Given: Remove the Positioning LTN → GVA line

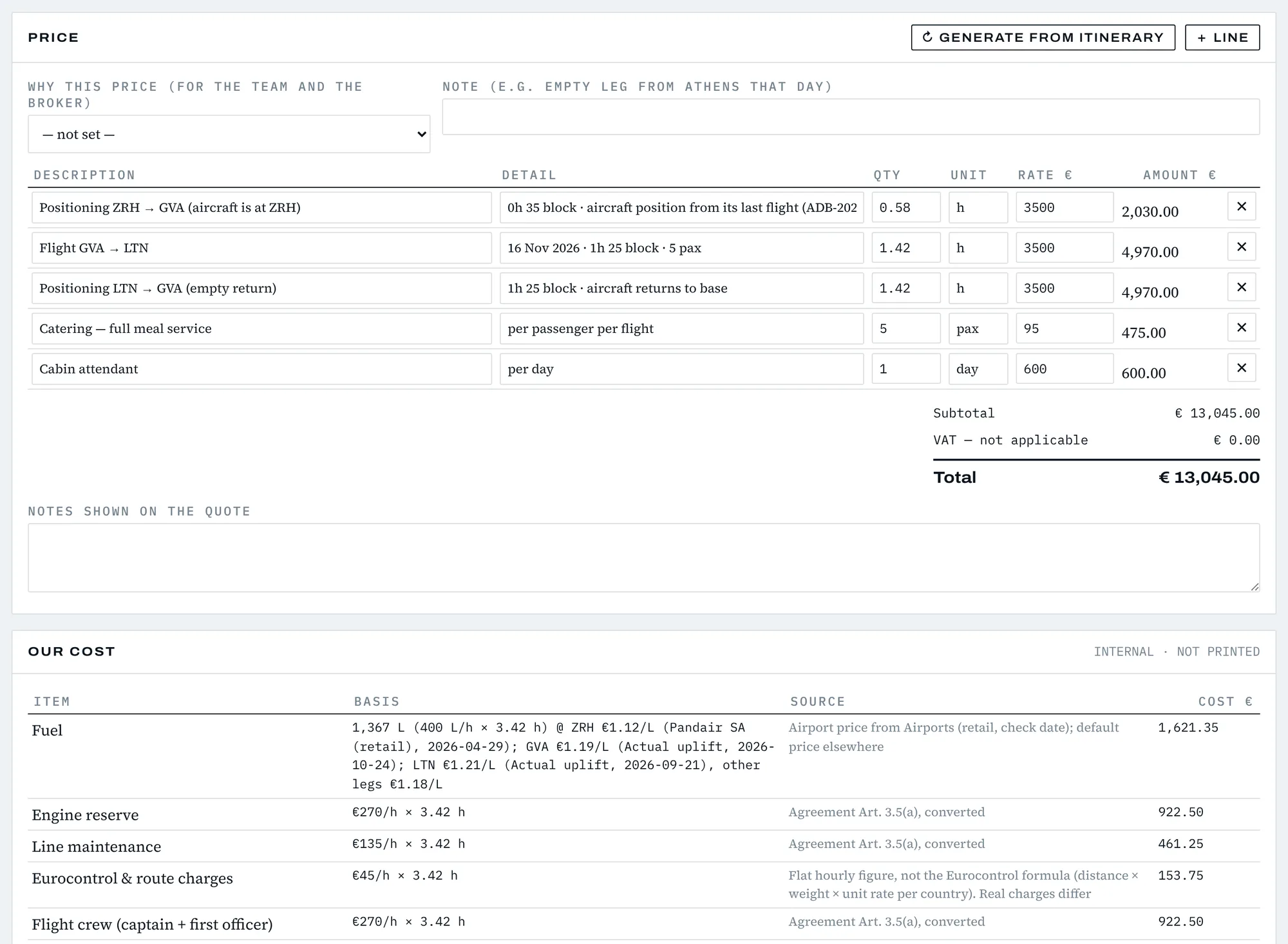Looking at the screenshot, I should click(1242, 287).
